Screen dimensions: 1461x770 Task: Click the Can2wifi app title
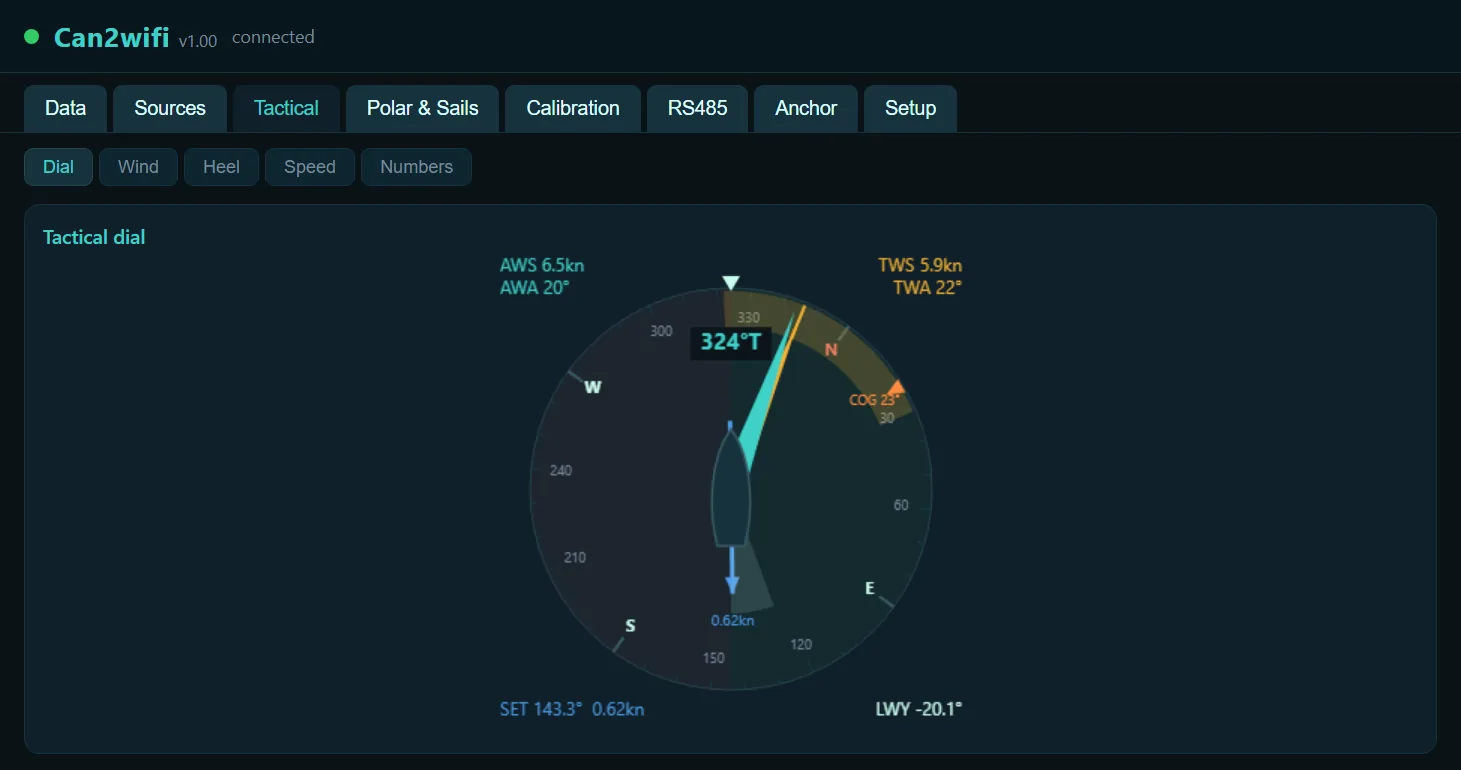(x=111, y=38)
